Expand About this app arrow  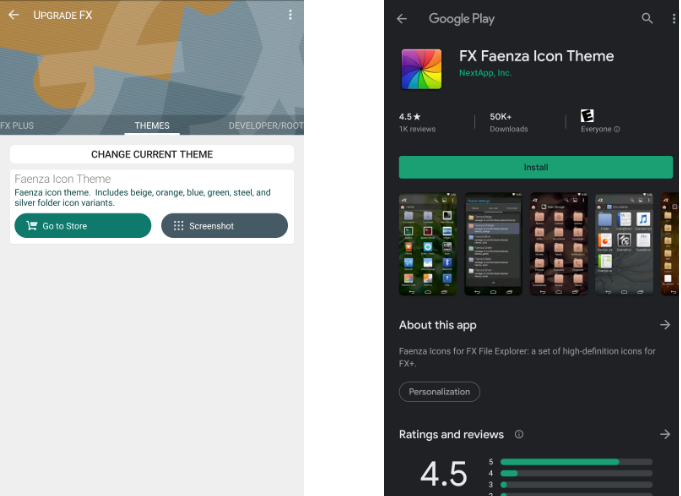(665, 325)
